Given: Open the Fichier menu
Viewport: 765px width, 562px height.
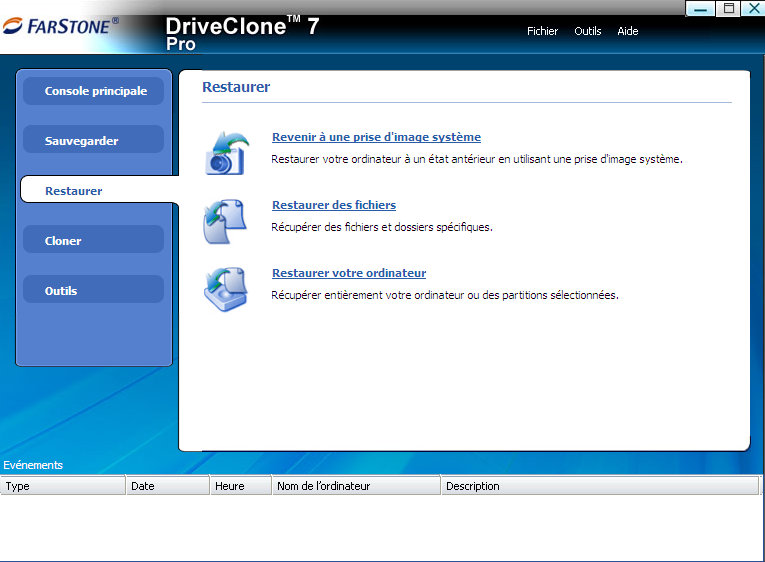Looking at the screenshot, I should (542, 31).
